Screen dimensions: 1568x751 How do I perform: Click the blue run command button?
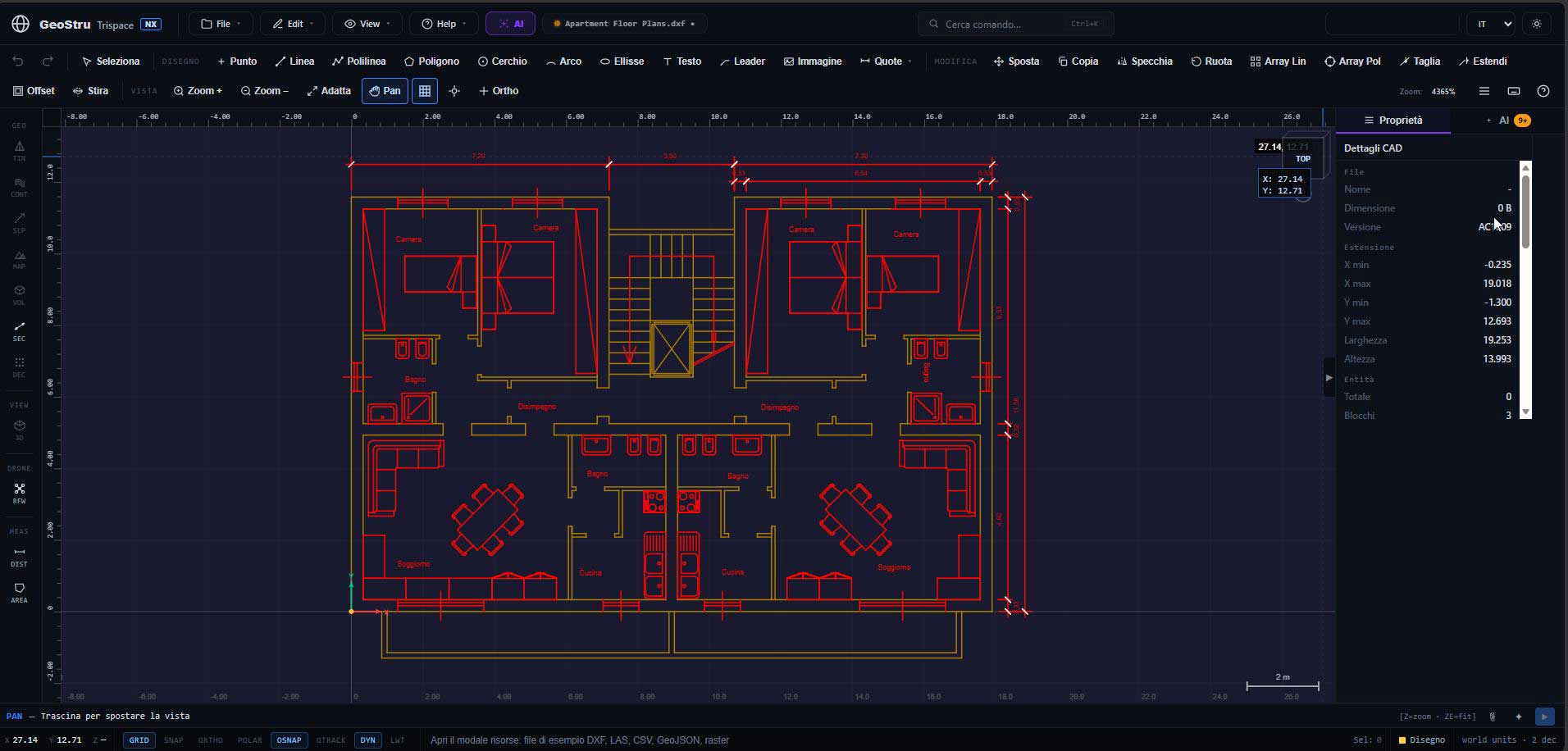1544,717
